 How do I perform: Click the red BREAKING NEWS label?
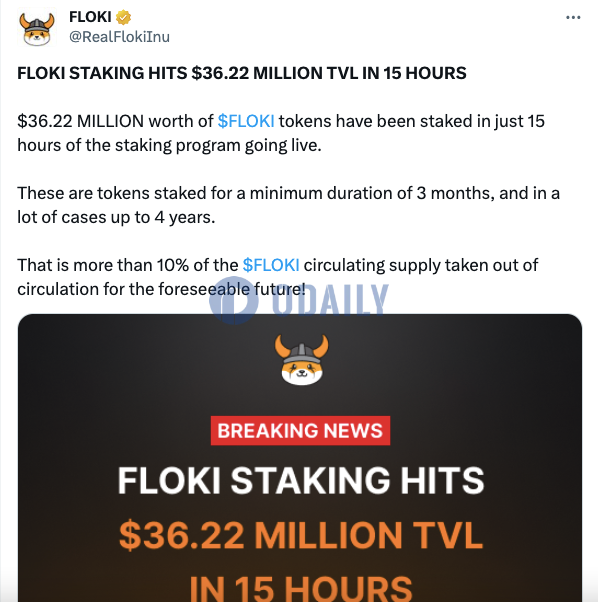[300, 430]
